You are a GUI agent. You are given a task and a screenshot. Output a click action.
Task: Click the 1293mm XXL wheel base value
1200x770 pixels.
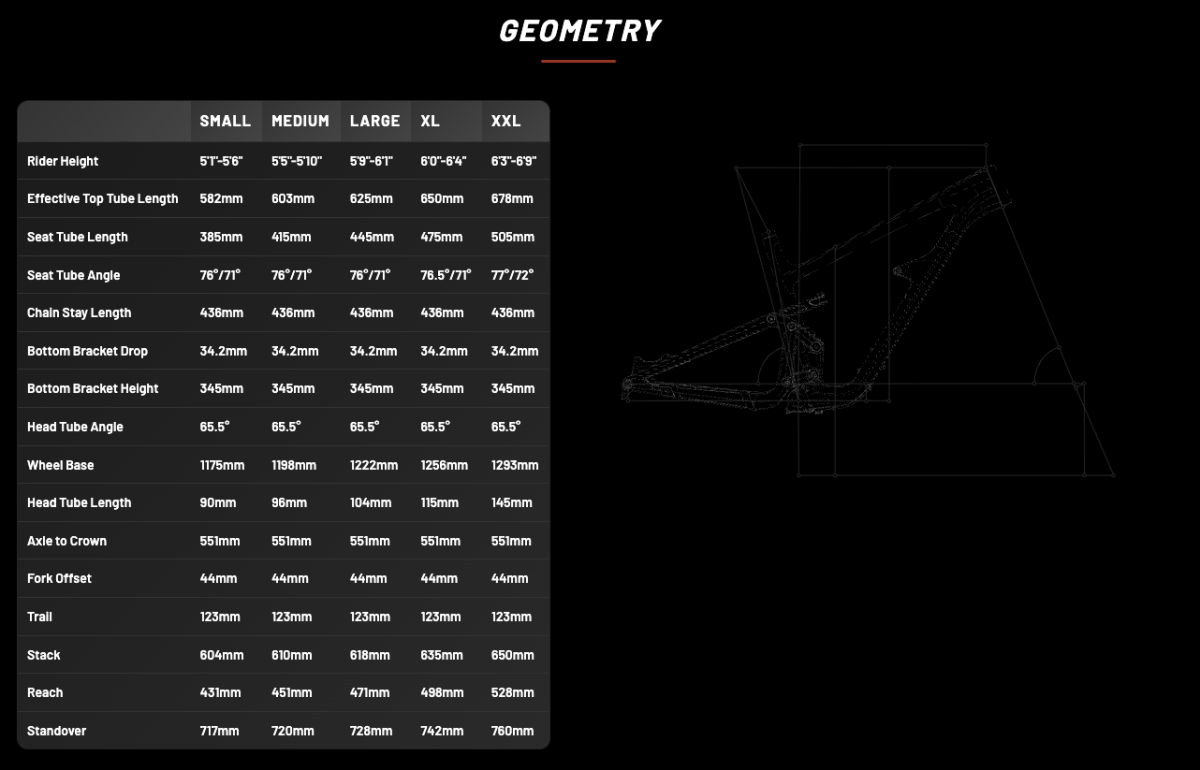coord(514,465)
